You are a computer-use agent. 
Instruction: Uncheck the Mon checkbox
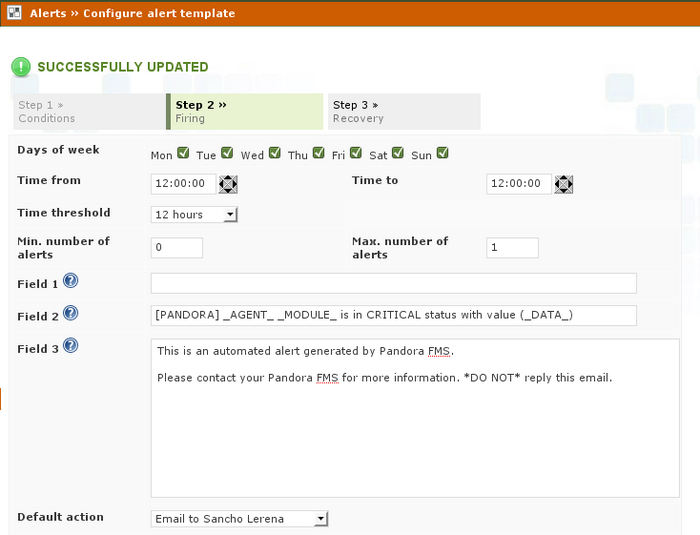point(183,154)
